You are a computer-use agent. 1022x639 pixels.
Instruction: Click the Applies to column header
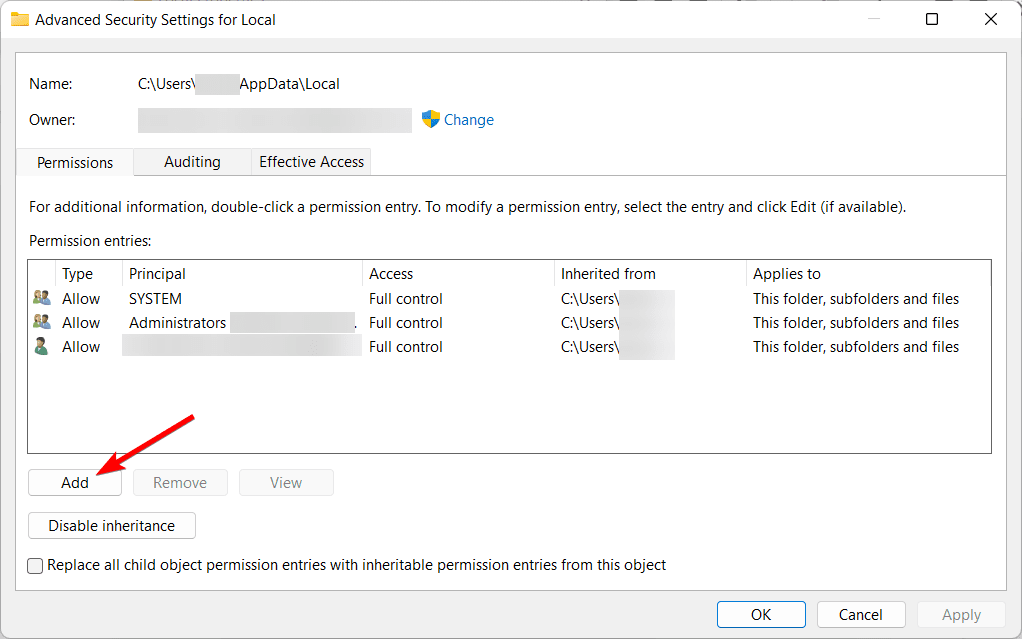[x=787, y=274]
